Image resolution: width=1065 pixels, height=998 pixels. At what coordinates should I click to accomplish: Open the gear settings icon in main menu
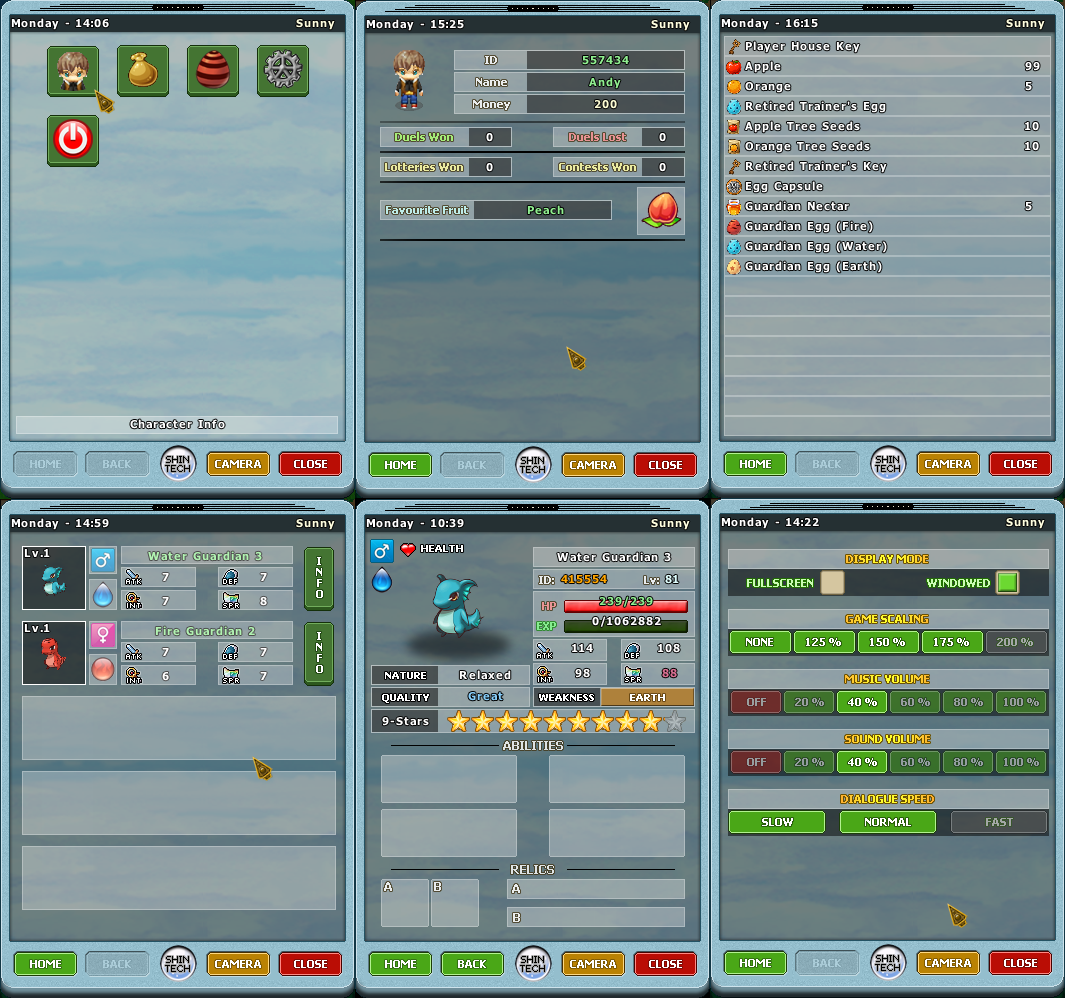(x=283, y=71)
